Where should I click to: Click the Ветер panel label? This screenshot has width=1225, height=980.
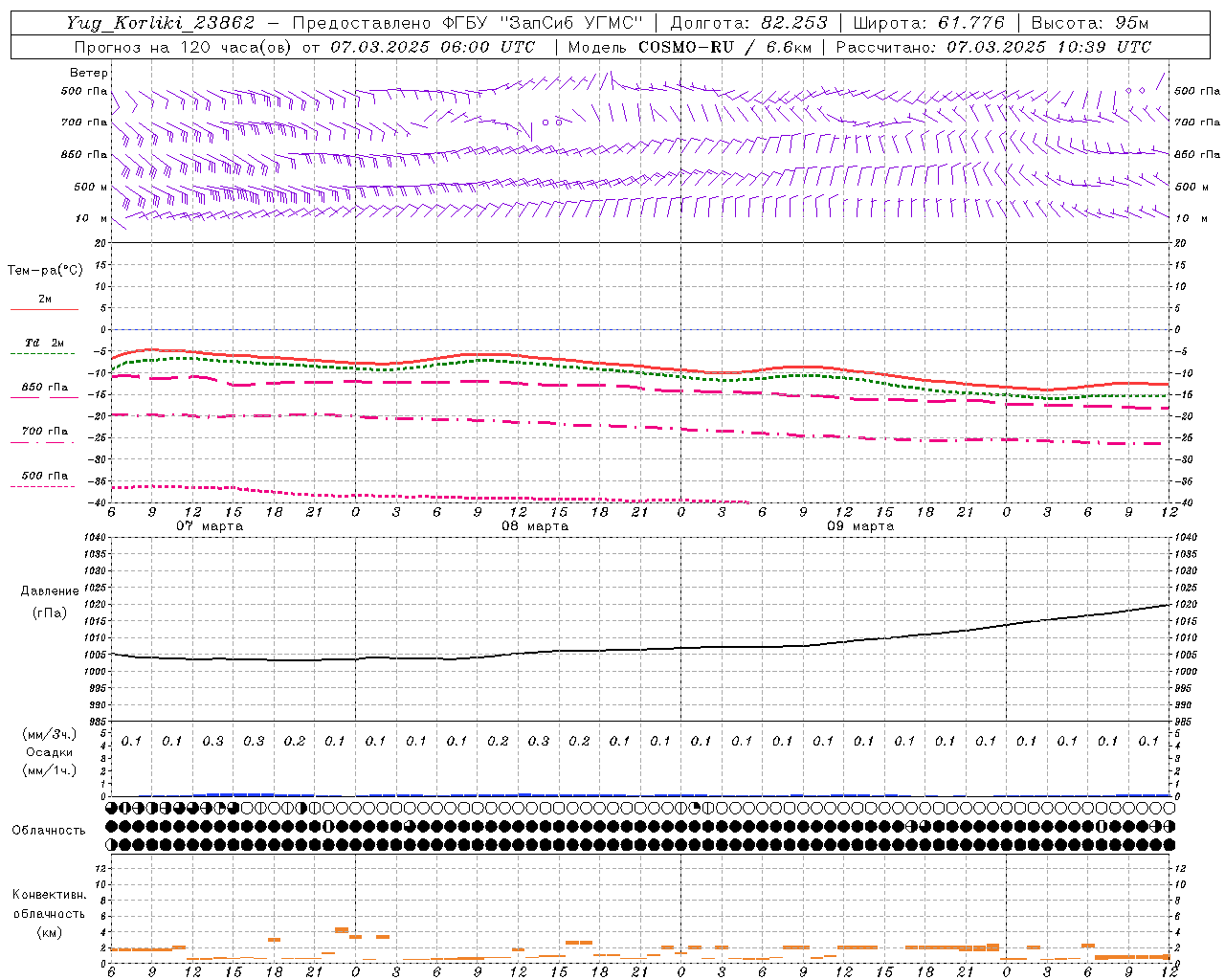(x=89, y=73)
